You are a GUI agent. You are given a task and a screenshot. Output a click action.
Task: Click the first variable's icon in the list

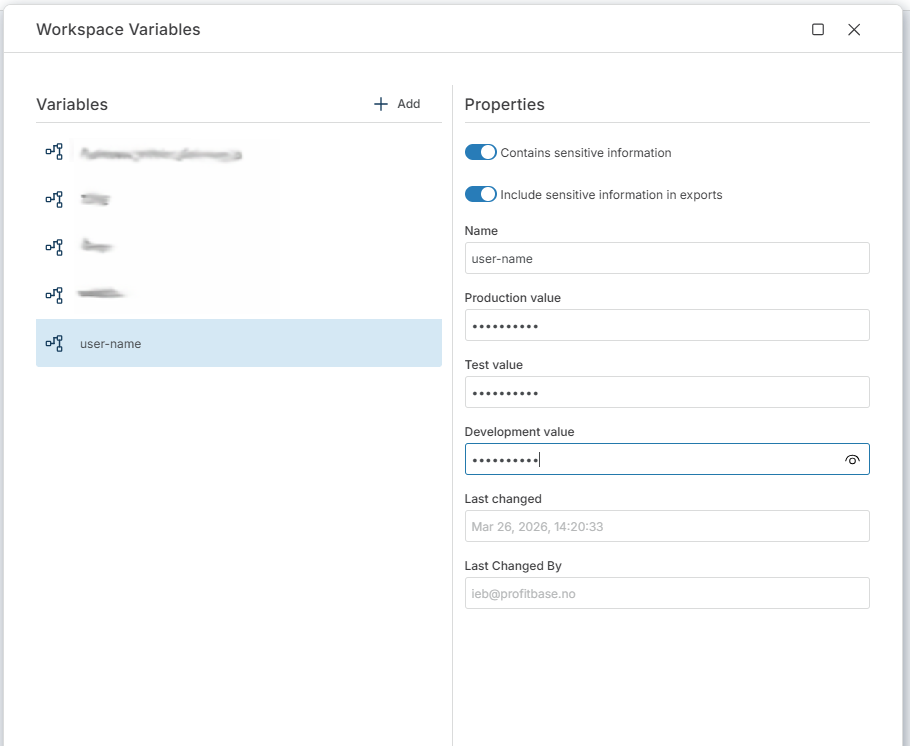[x=54, y=152]
